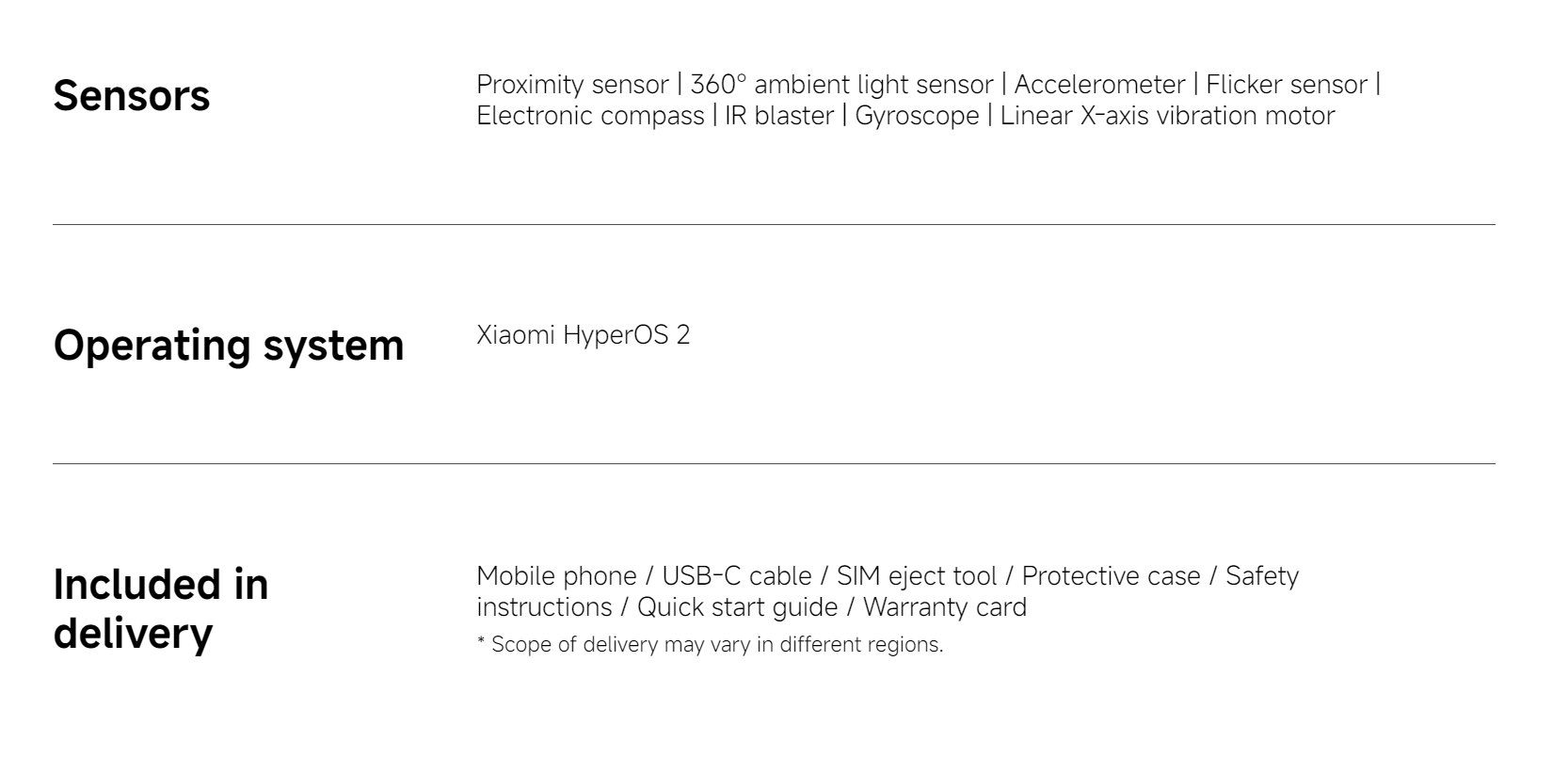This screenshot has width=1568, height=758.
Task: Click the Sensors section heading
Action: coord(132,96)
